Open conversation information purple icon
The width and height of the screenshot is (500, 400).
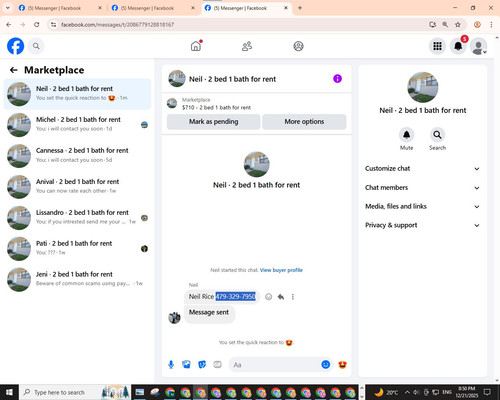click(x=337, y=79)
